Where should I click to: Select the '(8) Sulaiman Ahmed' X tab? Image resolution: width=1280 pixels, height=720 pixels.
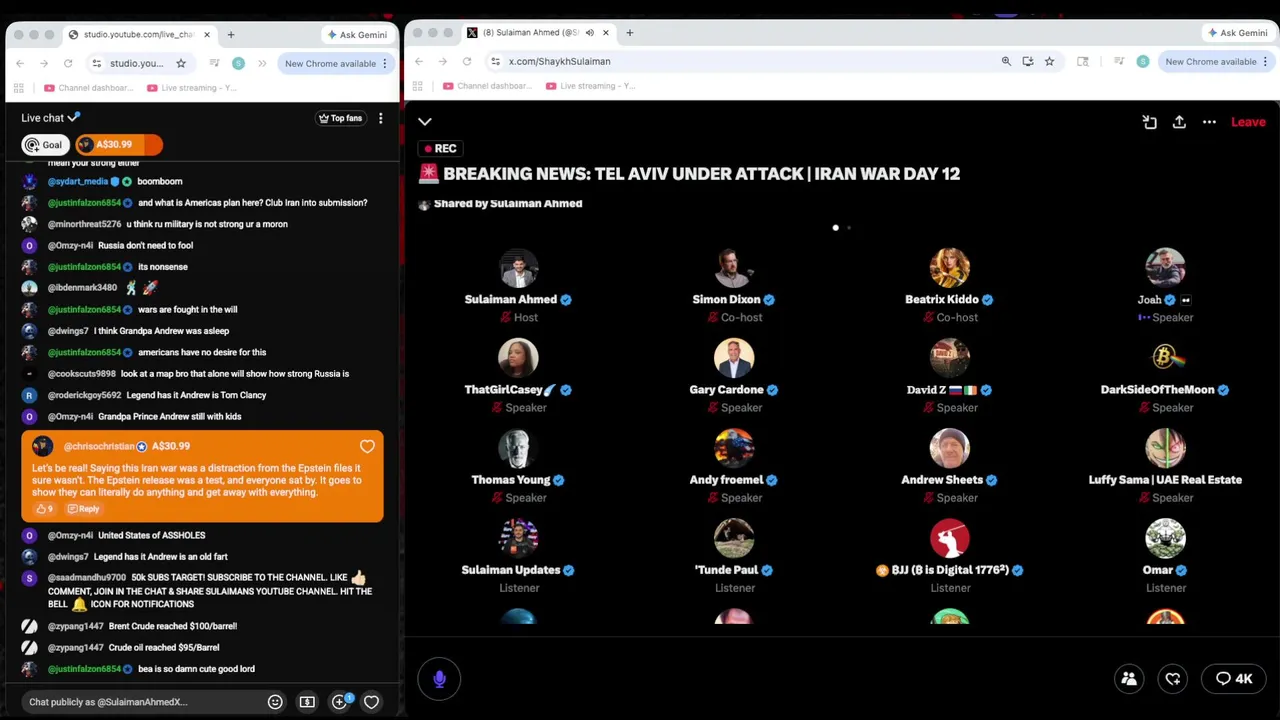(x=538, y=33)
